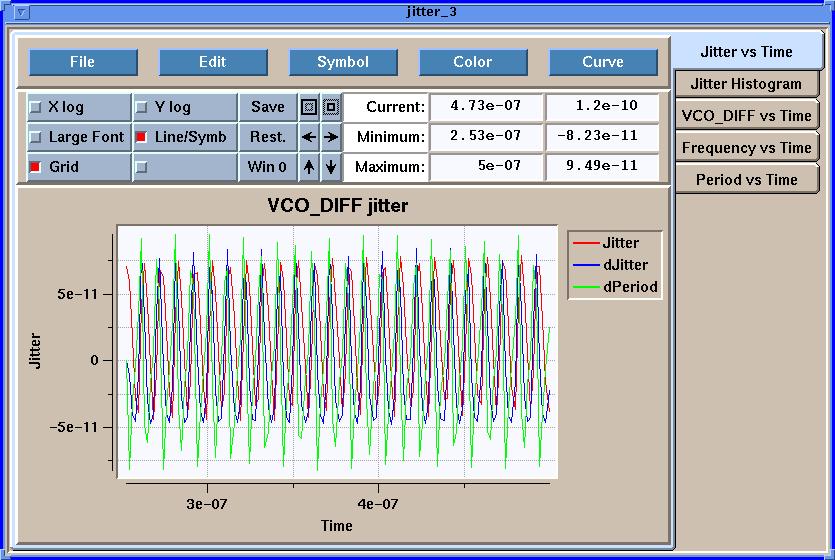
Task: Turn off the Grid checkbox
Action: point(36,167)
